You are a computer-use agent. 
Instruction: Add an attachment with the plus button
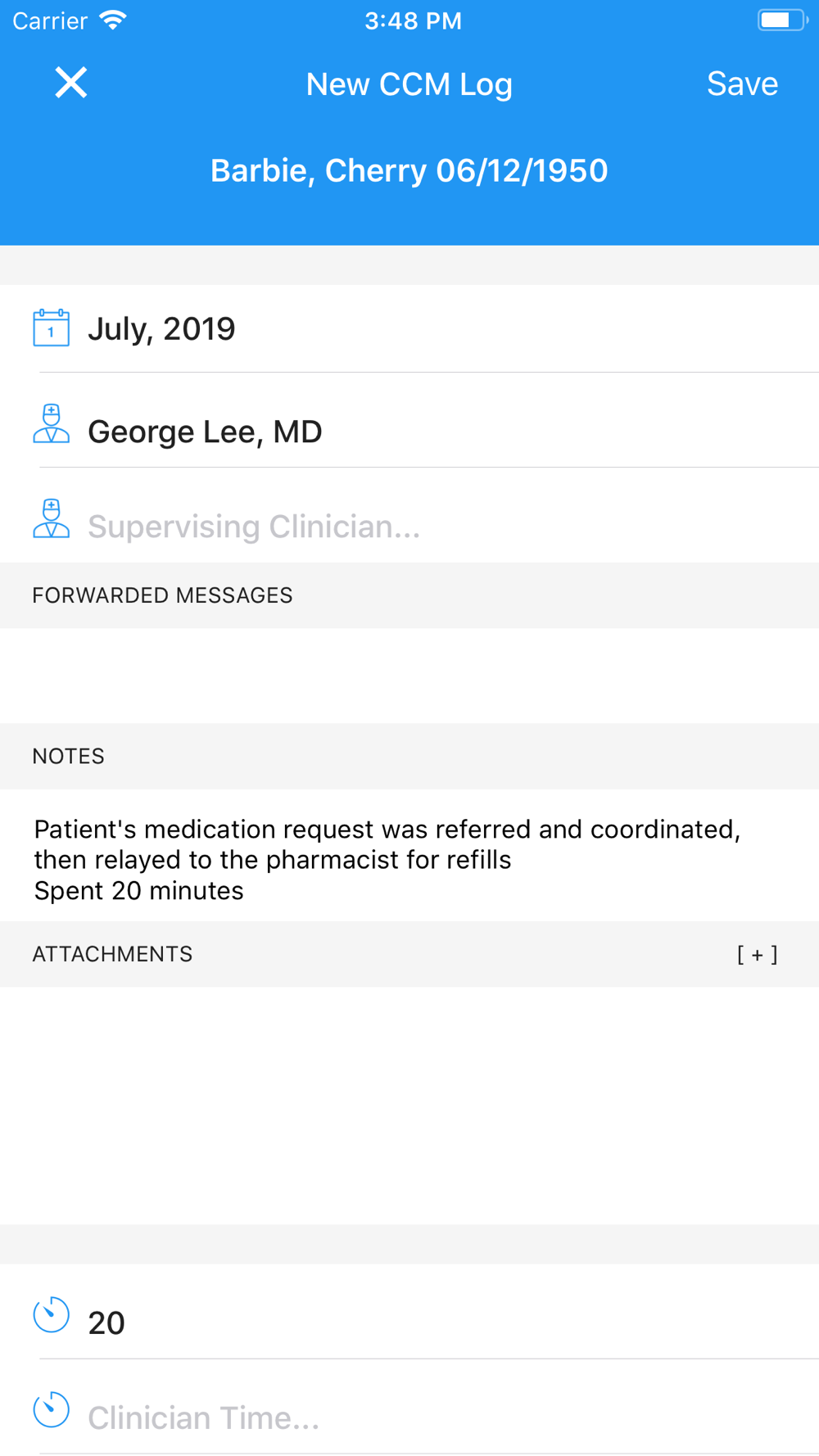point(757,954)
